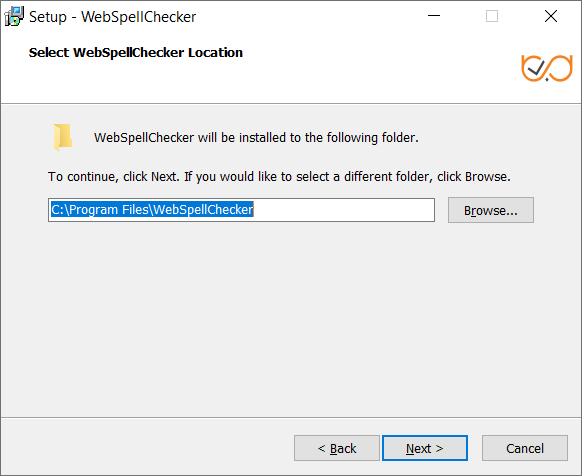Click the 'Select WebSpellChecker Location' heading
Screen dimensions: 582x476
pyautogui.click(x=136, y=53)
